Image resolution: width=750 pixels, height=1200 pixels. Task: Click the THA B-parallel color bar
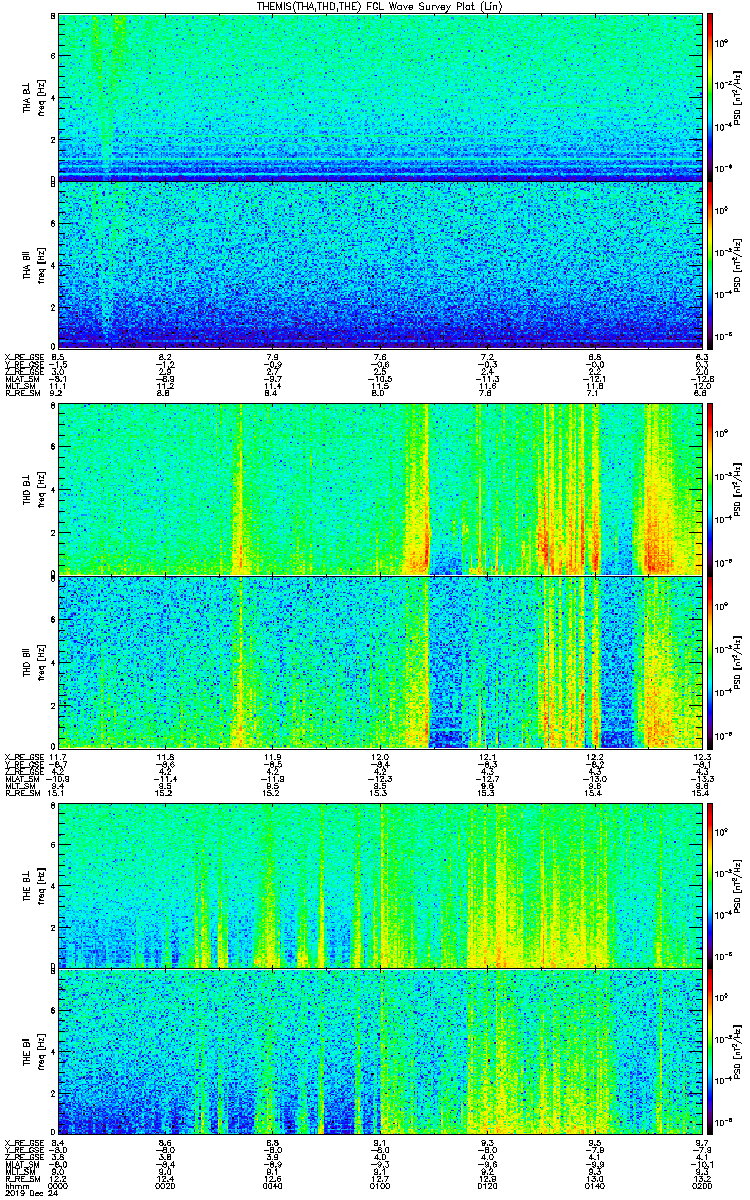pyautogui.click(x=711, y=264)
